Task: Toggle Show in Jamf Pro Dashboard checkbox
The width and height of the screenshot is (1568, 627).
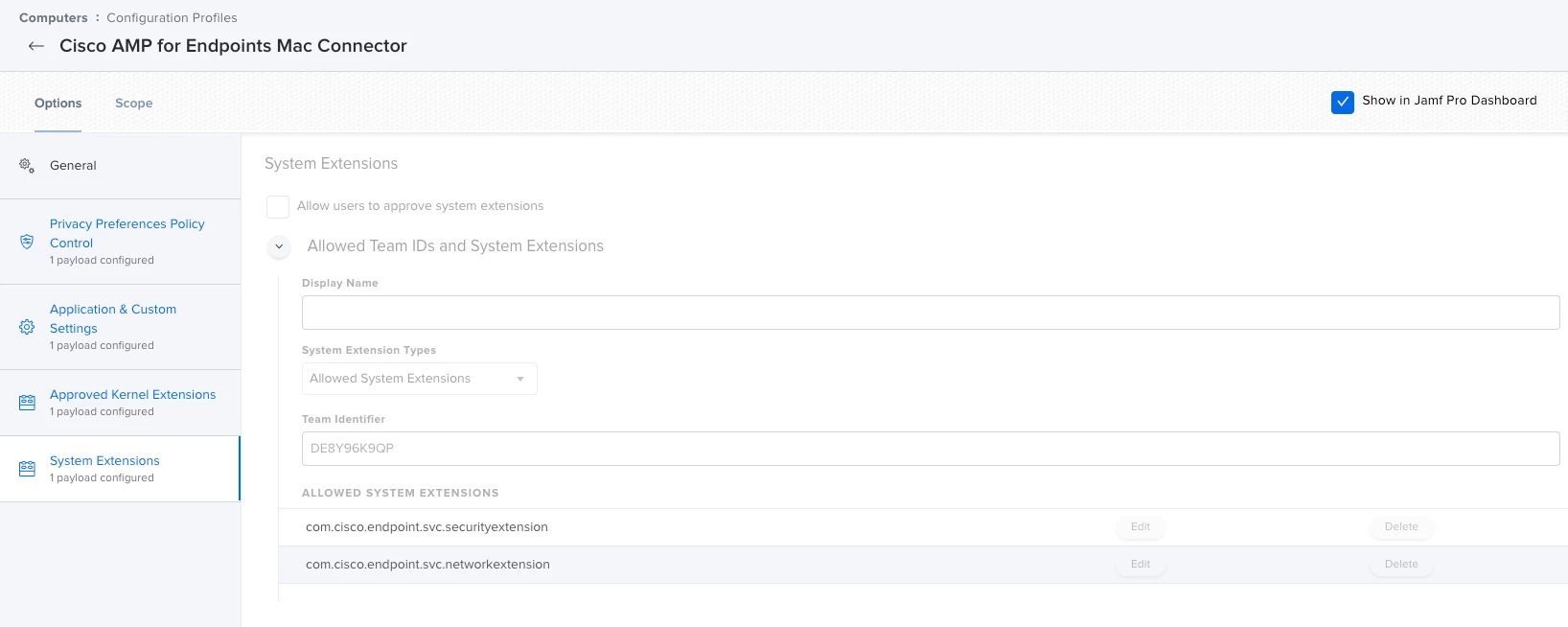Action: pos(1343,102)
